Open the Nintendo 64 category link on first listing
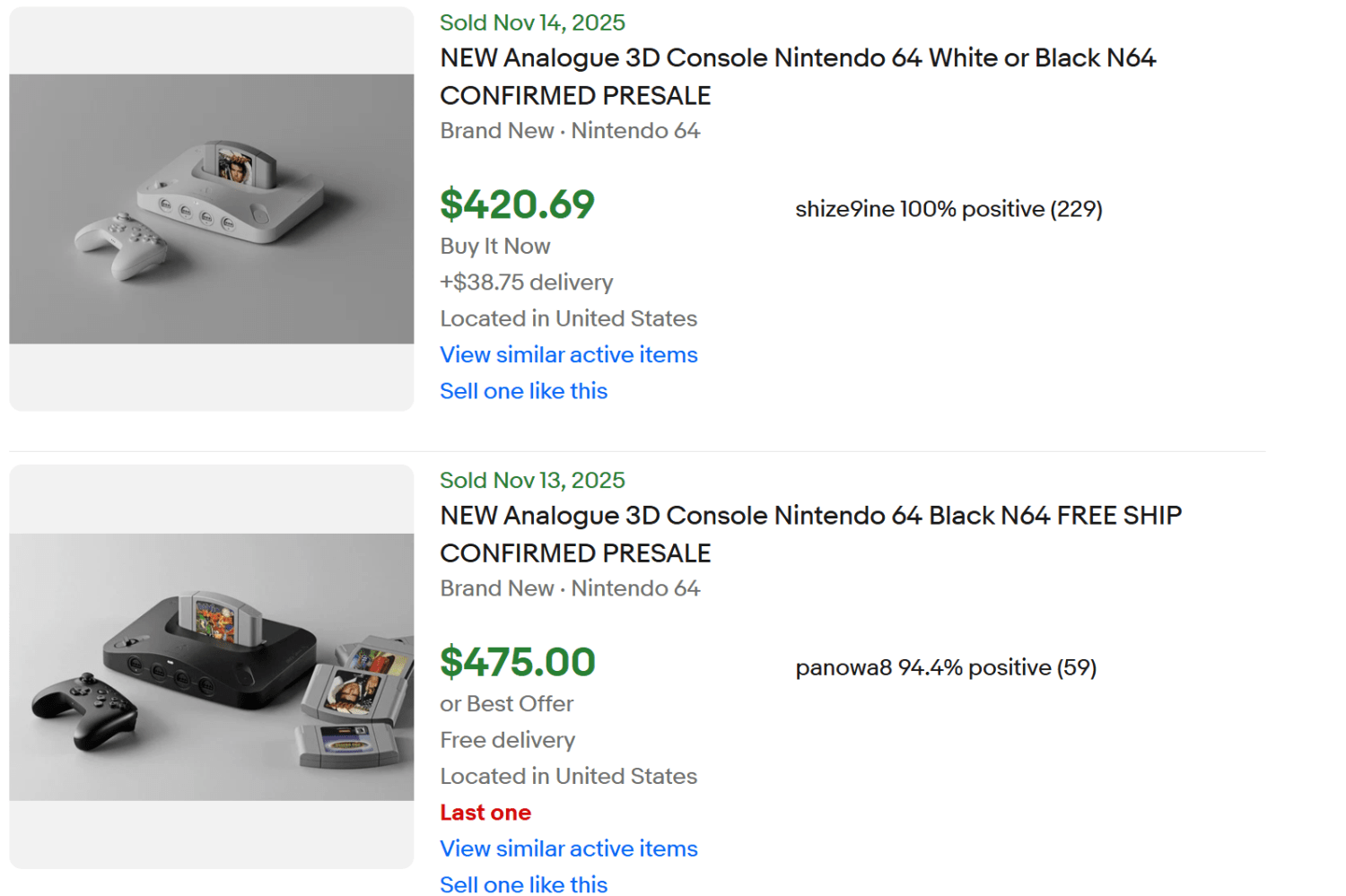Screen dimensions: 1346x896 tap(635, 130)
